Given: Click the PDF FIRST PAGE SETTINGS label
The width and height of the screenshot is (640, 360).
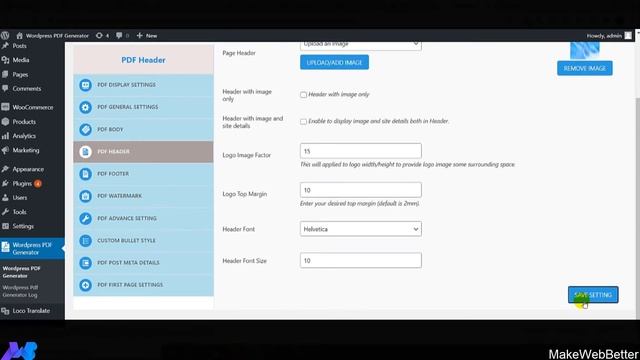Looking at the screenshot, I should [130, 284].
